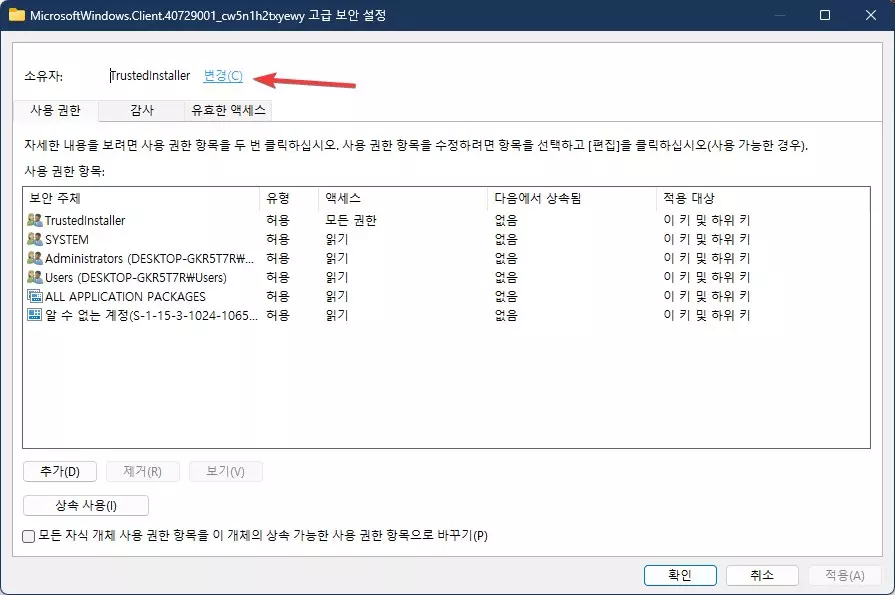Click the 보기(V) button

[x=225, y=472]
